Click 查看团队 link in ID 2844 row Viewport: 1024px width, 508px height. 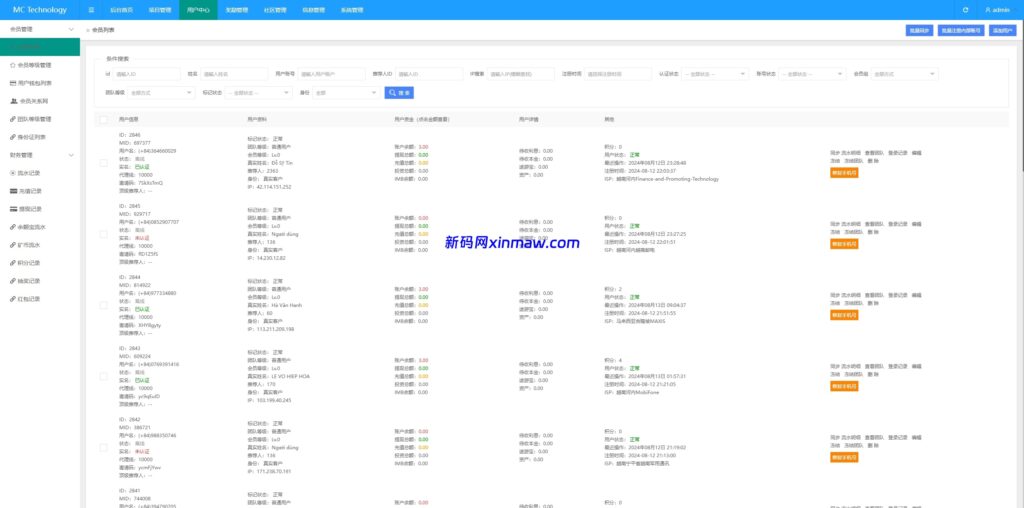(x=874, y=295)
